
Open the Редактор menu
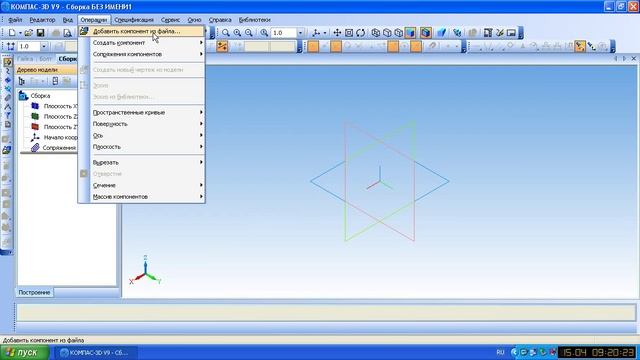point(42,20)
